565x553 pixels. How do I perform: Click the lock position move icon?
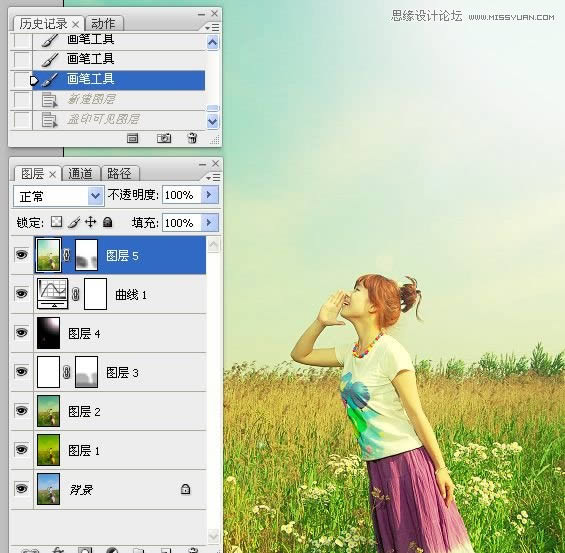tap(90, 222)
